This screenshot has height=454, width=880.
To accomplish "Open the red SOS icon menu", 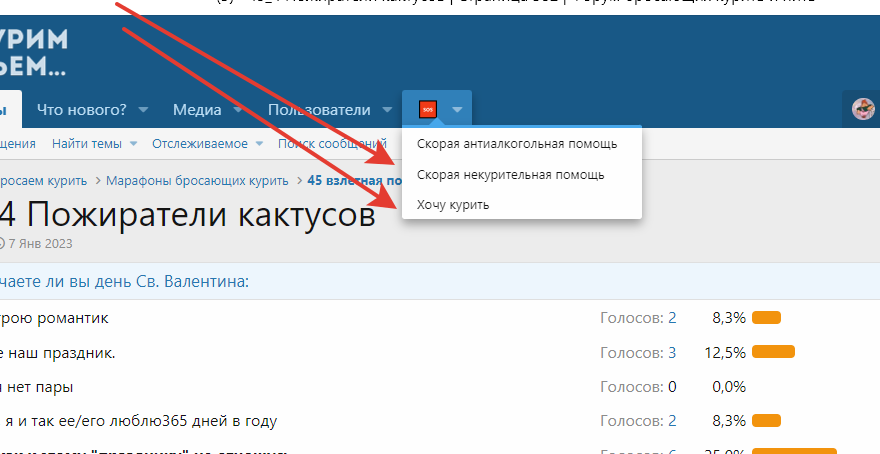I will click(x=428, y=109).
